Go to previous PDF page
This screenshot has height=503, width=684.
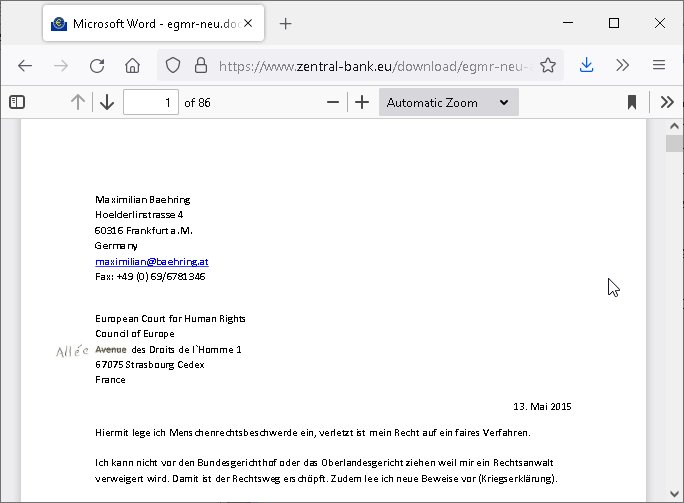(x=78, y=103)
